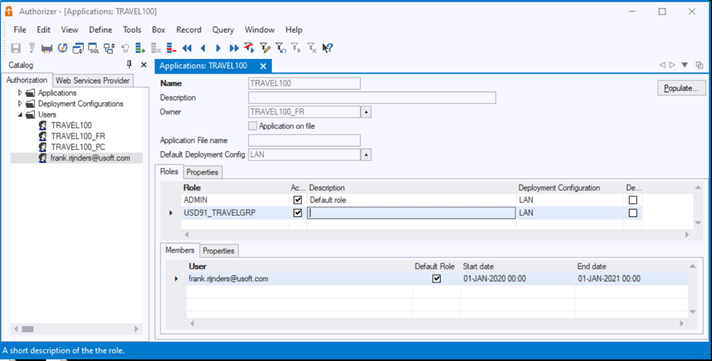Click the Application File name field
The height and width of the screenshot is (361, 712).
pyautogui.click(x=304, y=140)
